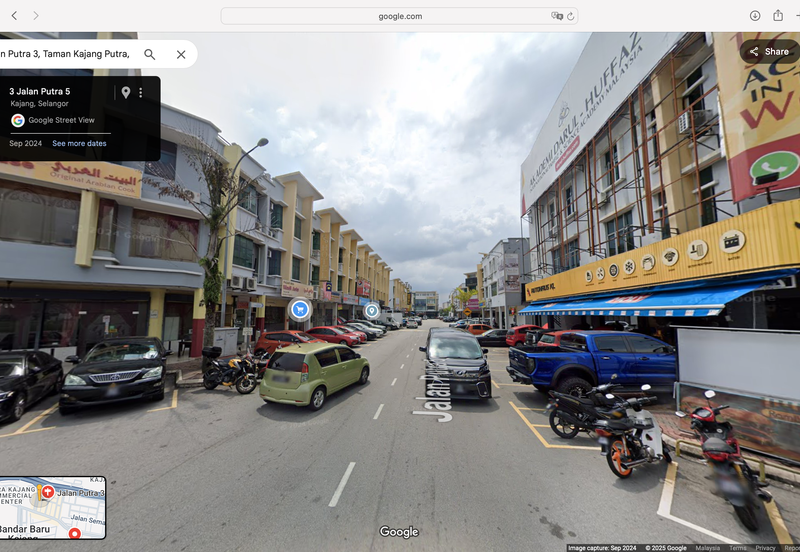Open browser downloads icon

coord(755,15)
